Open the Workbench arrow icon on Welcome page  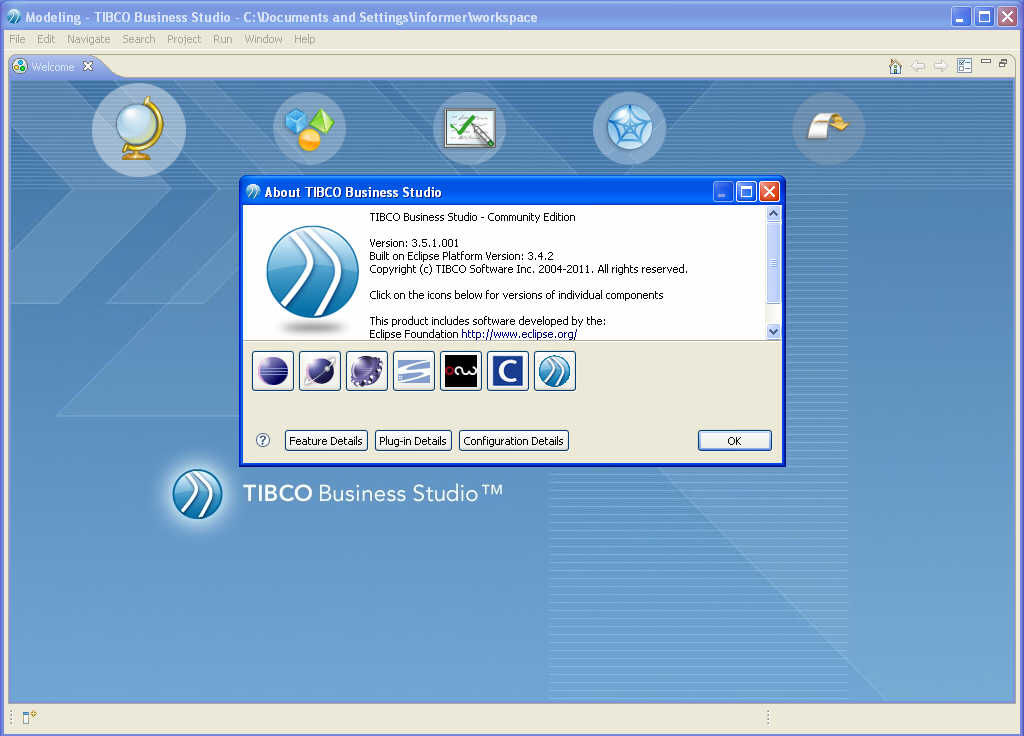click(828, 128)
